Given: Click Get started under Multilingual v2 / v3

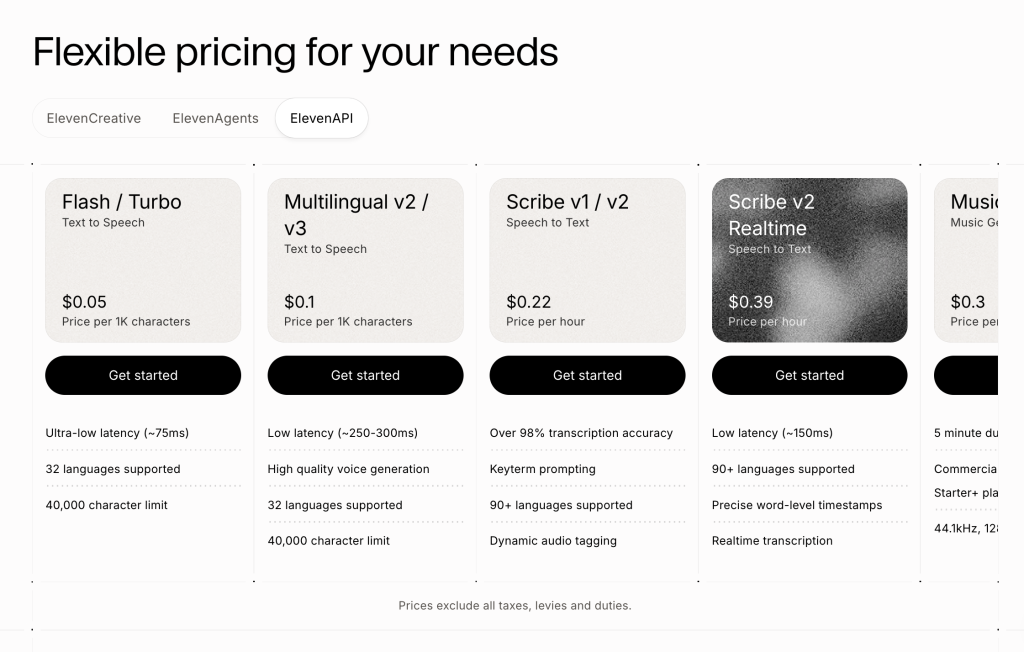Looking at the screenshot, I should (x=365, y=375).
